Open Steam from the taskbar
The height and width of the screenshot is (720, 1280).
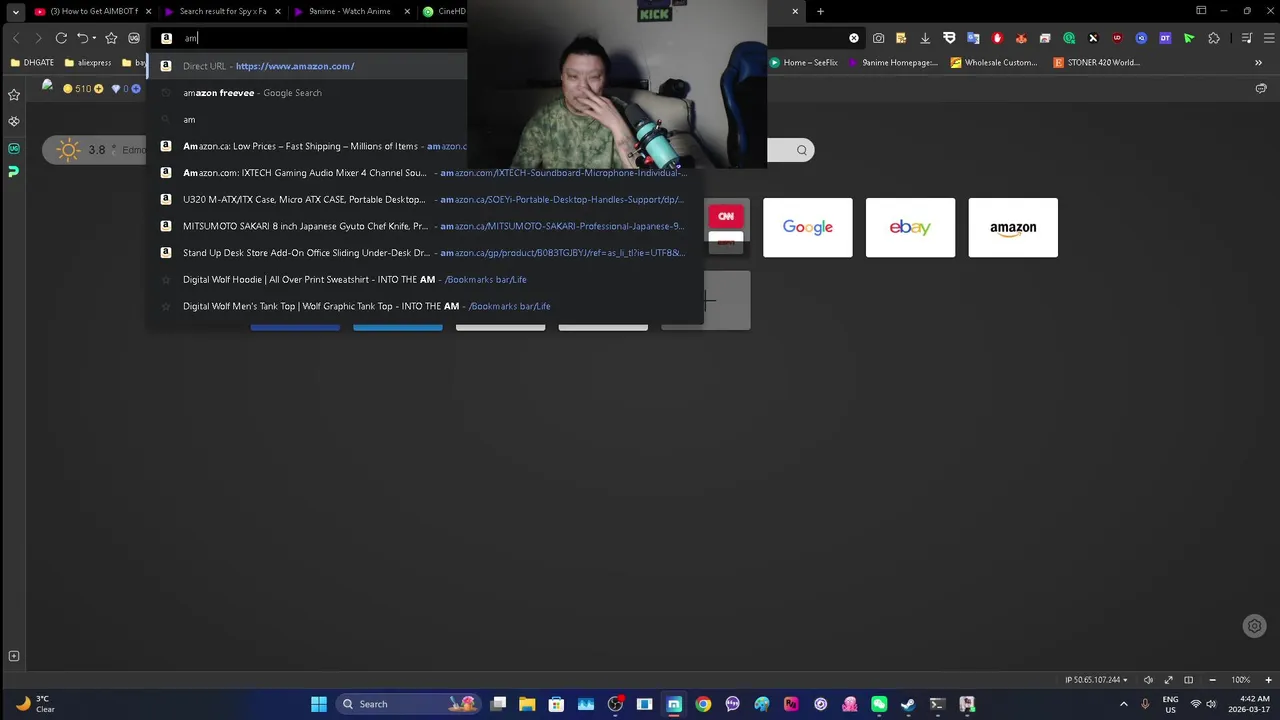(908, 704)
